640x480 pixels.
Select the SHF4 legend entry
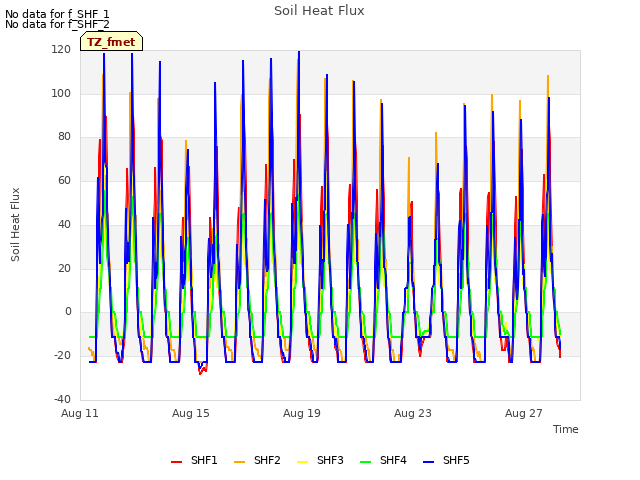coord(383,460)
